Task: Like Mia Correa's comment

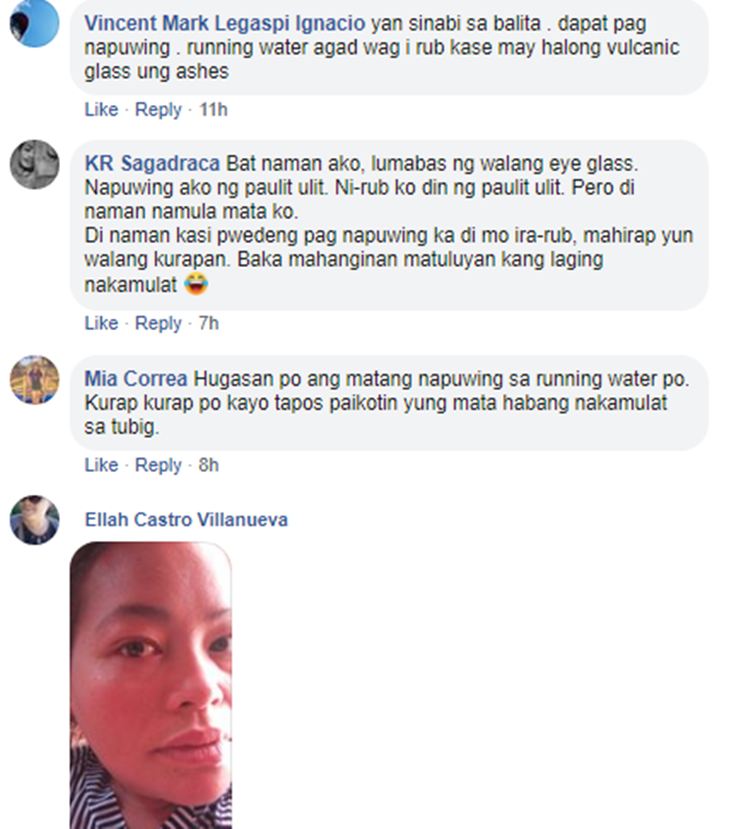Action: coord(101,465)
